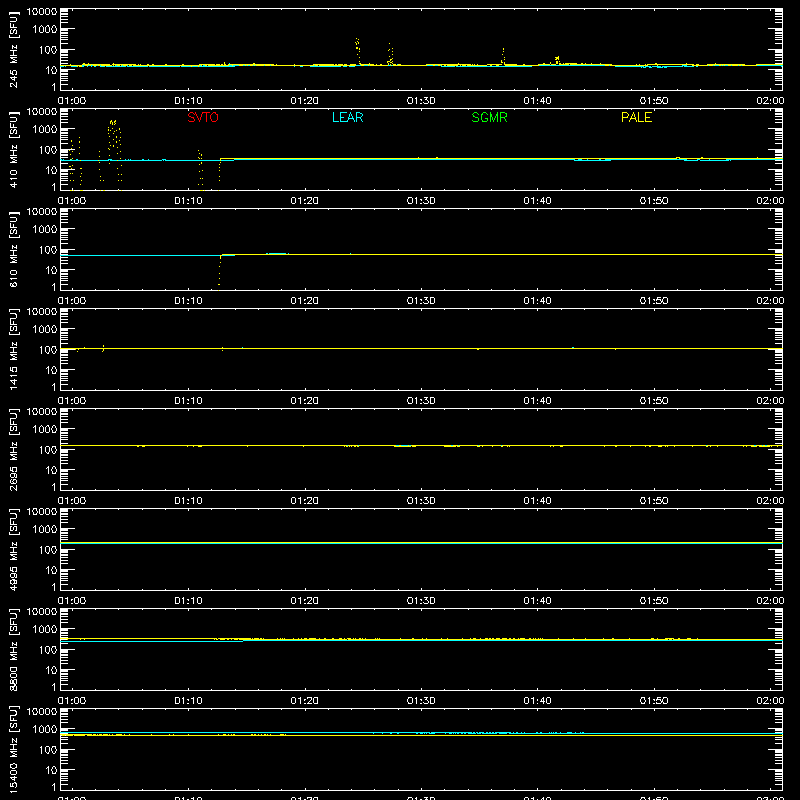Click 01:20 time label under 245 MHz plot

[305, 101]
